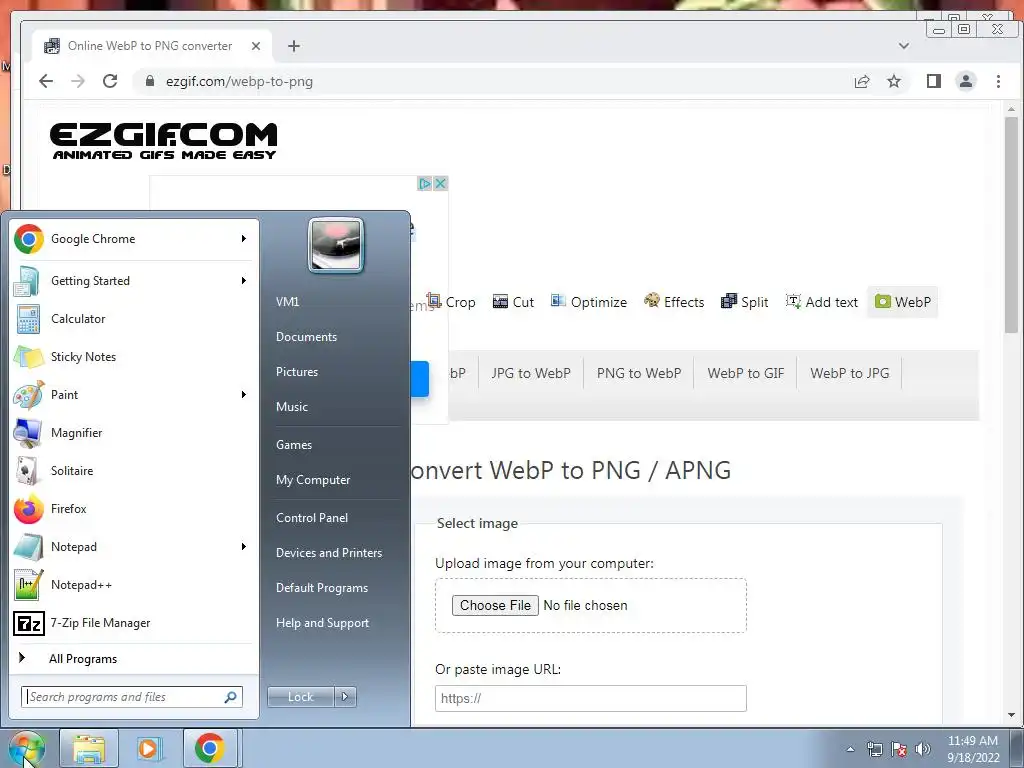This screenshot has width=1024, height=768.
Task: Show hidden tray icons arrow
Action: click(850, 749)
